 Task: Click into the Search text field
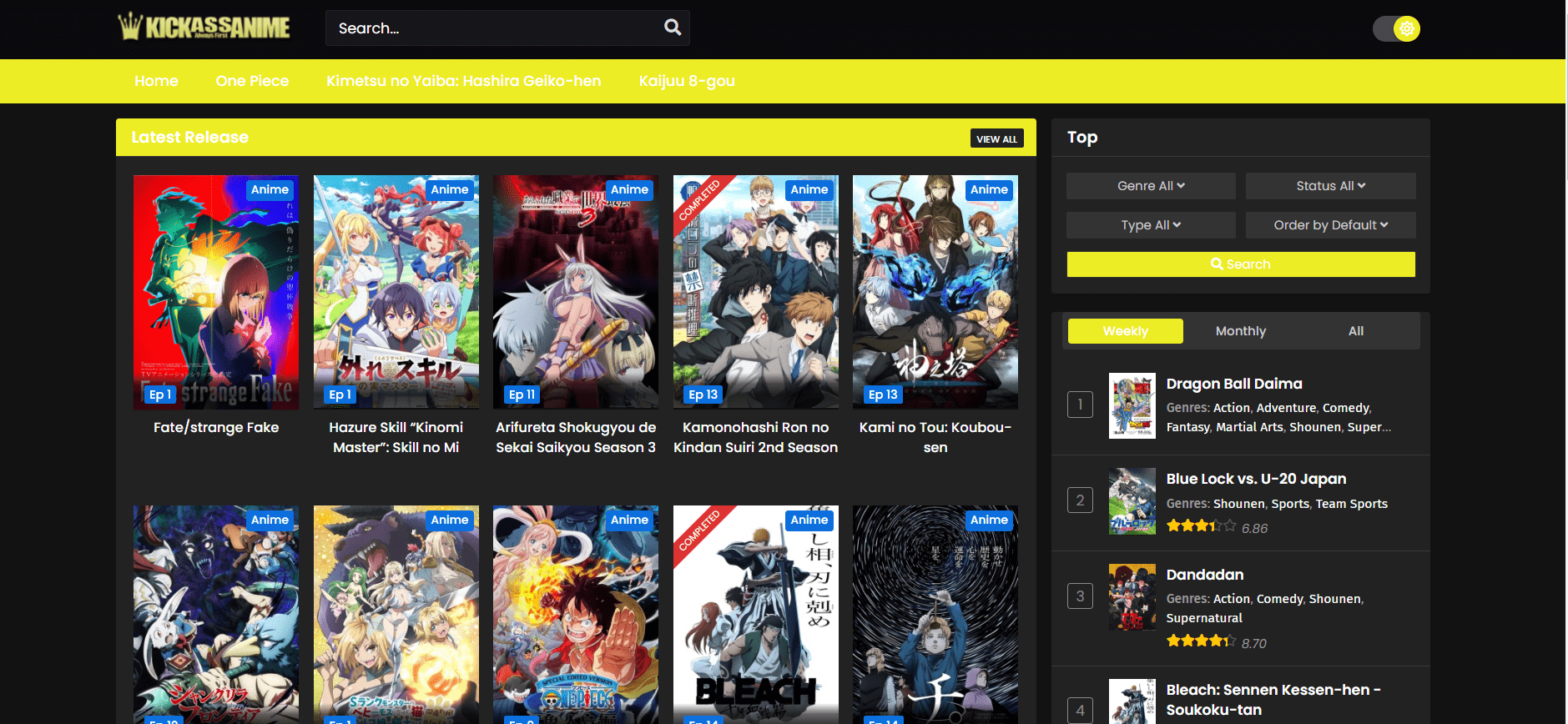click(x=492, y=28)
